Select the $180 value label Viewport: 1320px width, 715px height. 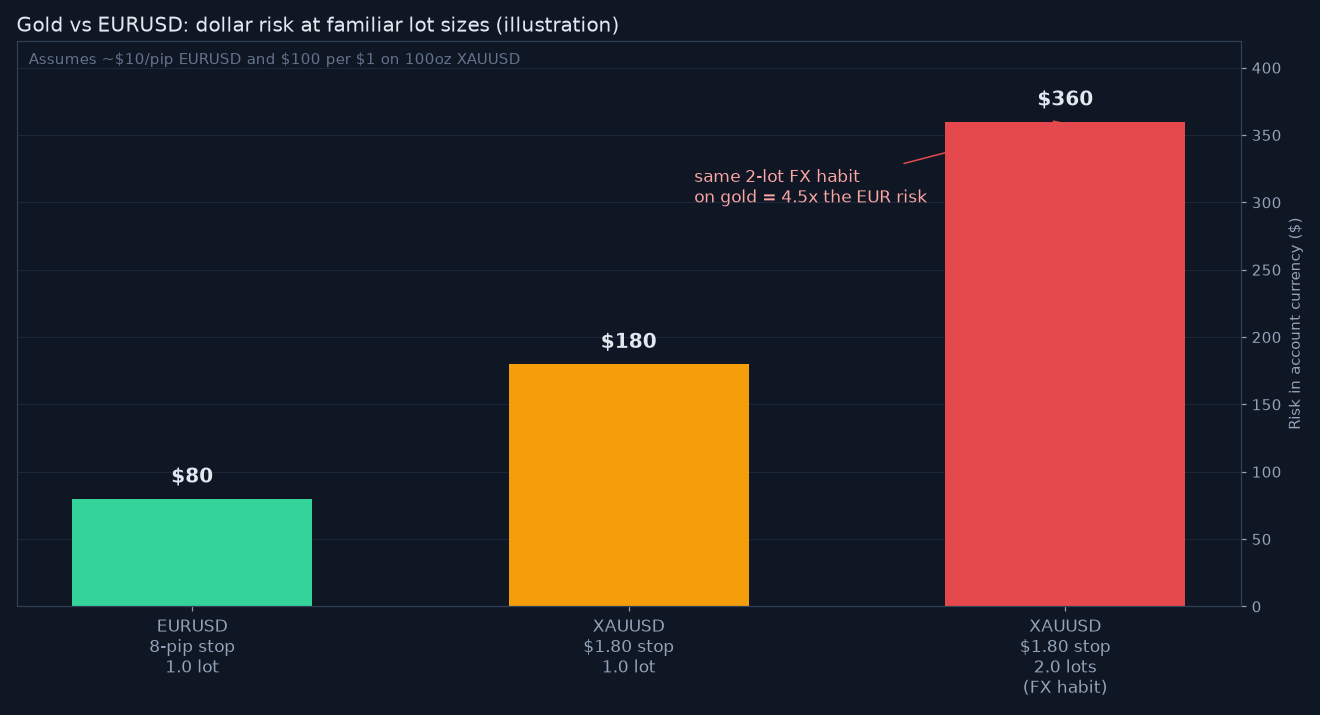pos(628,342)
